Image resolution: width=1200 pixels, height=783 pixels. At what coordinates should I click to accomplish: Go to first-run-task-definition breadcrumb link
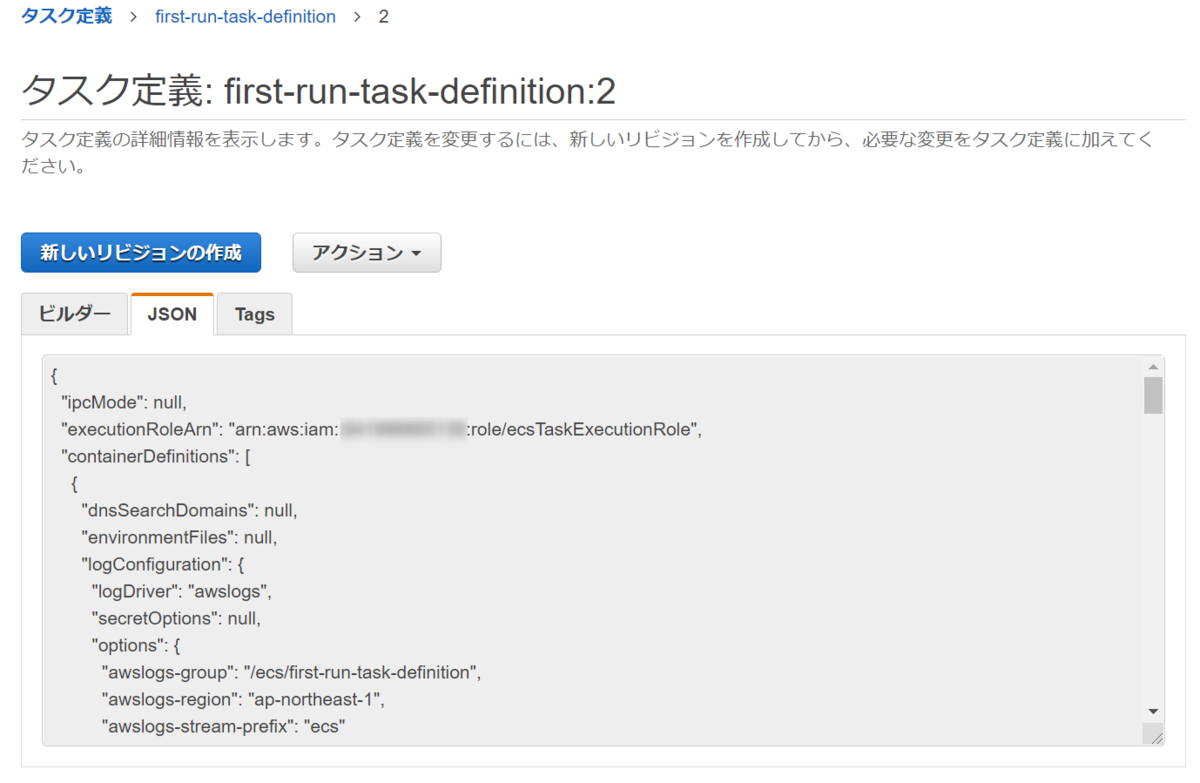pos(245,17)
